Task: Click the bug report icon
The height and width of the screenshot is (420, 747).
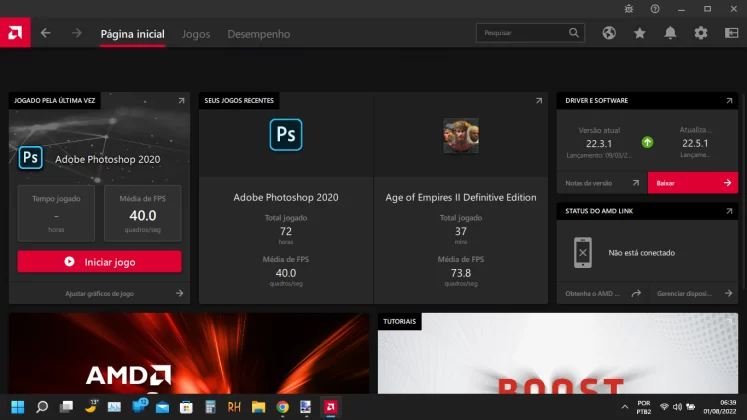Action: pyautogui.click(x=629, y=9)
